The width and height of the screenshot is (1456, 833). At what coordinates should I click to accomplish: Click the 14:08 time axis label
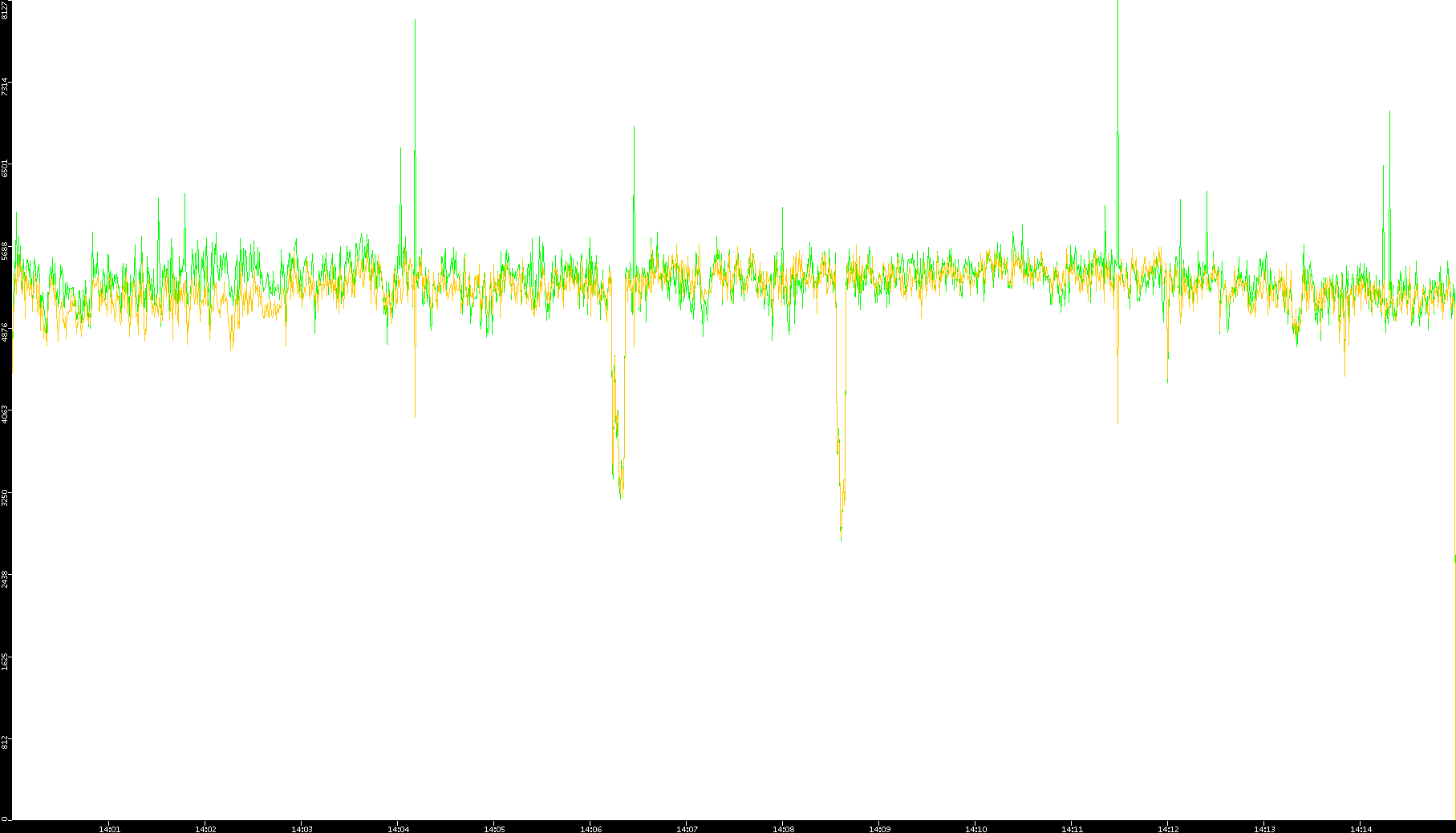click(x=783, y=829)
